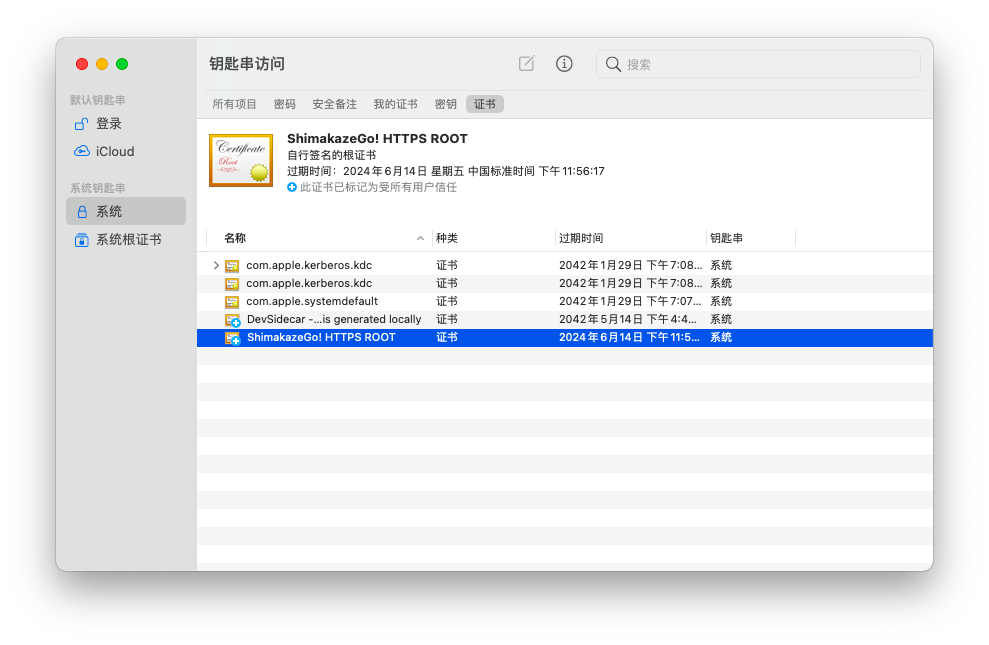Sort by 过期时间 column header
The width and height of the screenshot is (989, 645).
[x=630, y=238]
